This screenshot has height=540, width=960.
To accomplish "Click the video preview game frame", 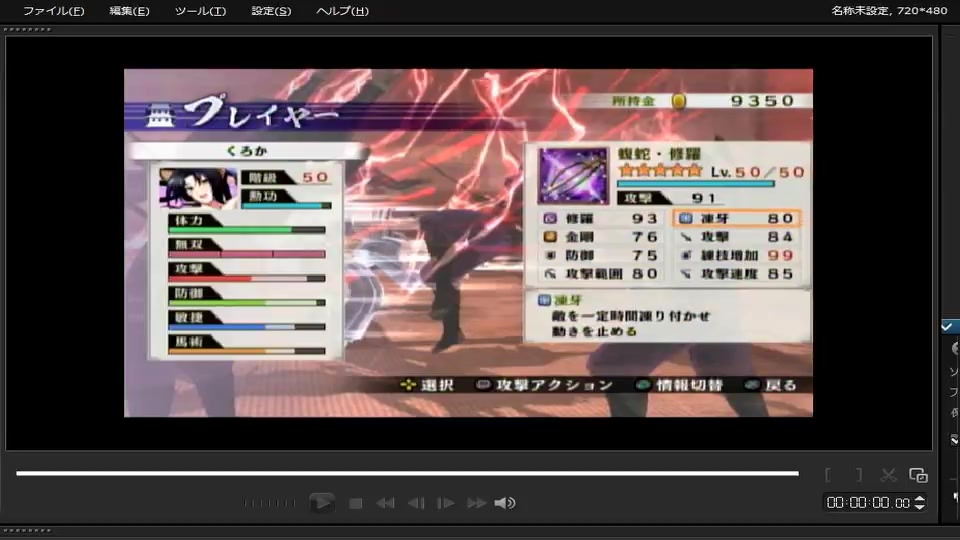I will 468,242.
